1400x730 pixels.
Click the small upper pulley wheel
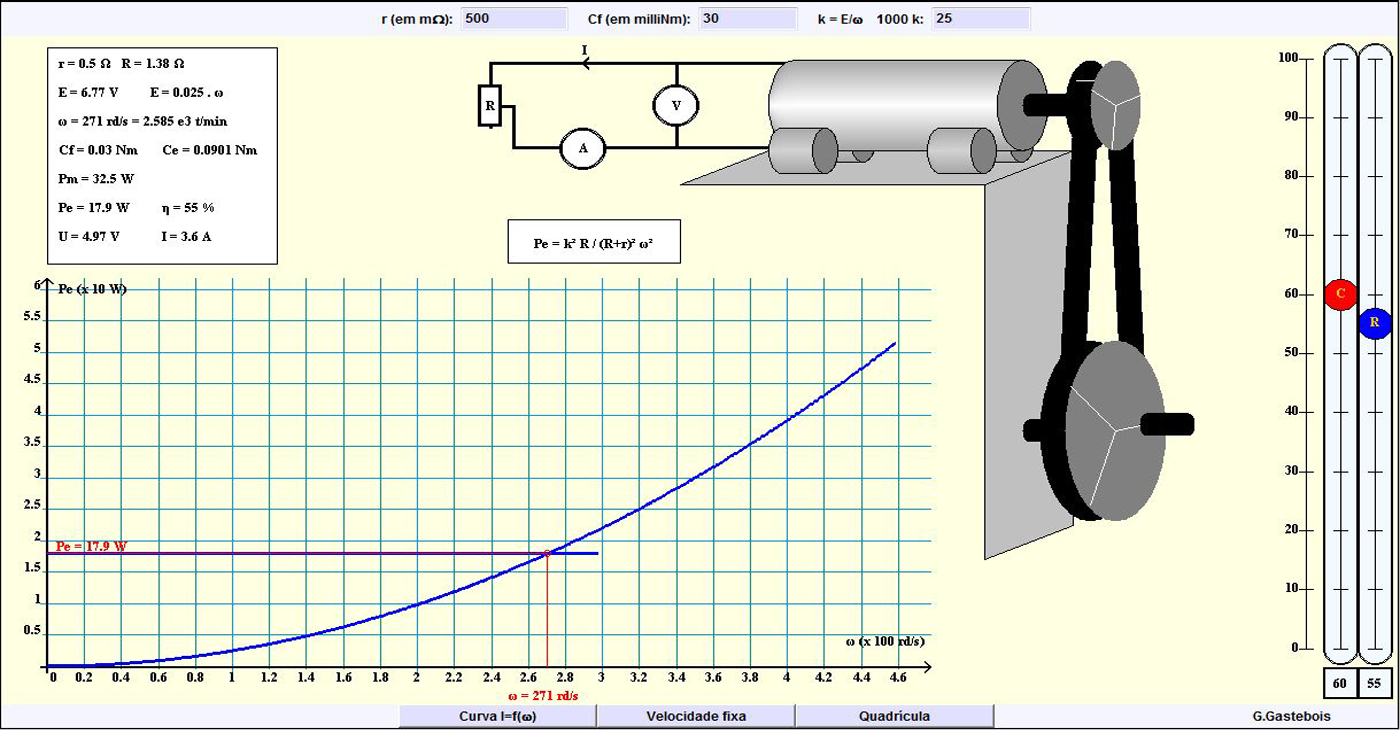tap(1115, 105)
